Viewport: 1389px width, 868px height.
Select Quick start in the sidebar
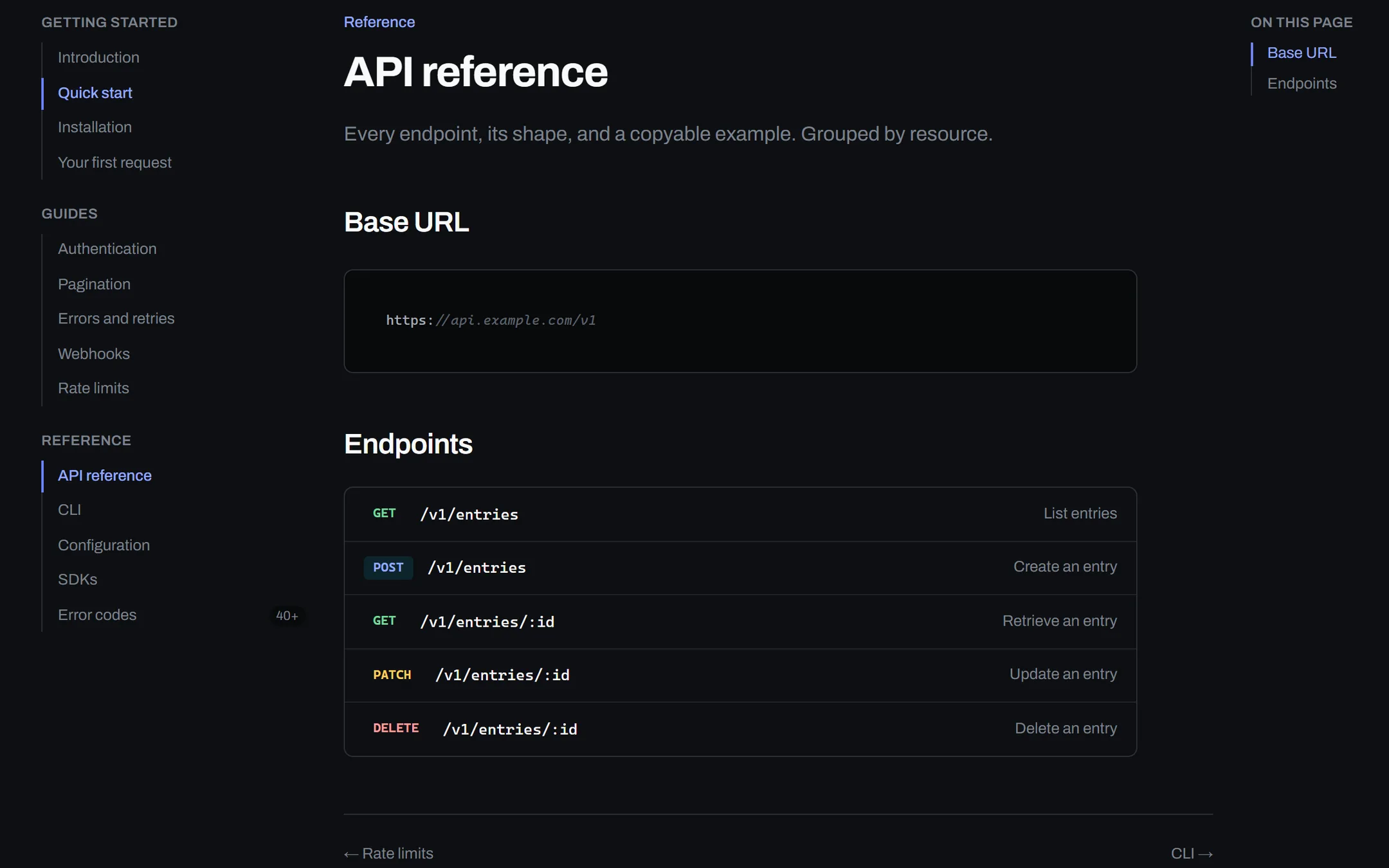(95, 93)
